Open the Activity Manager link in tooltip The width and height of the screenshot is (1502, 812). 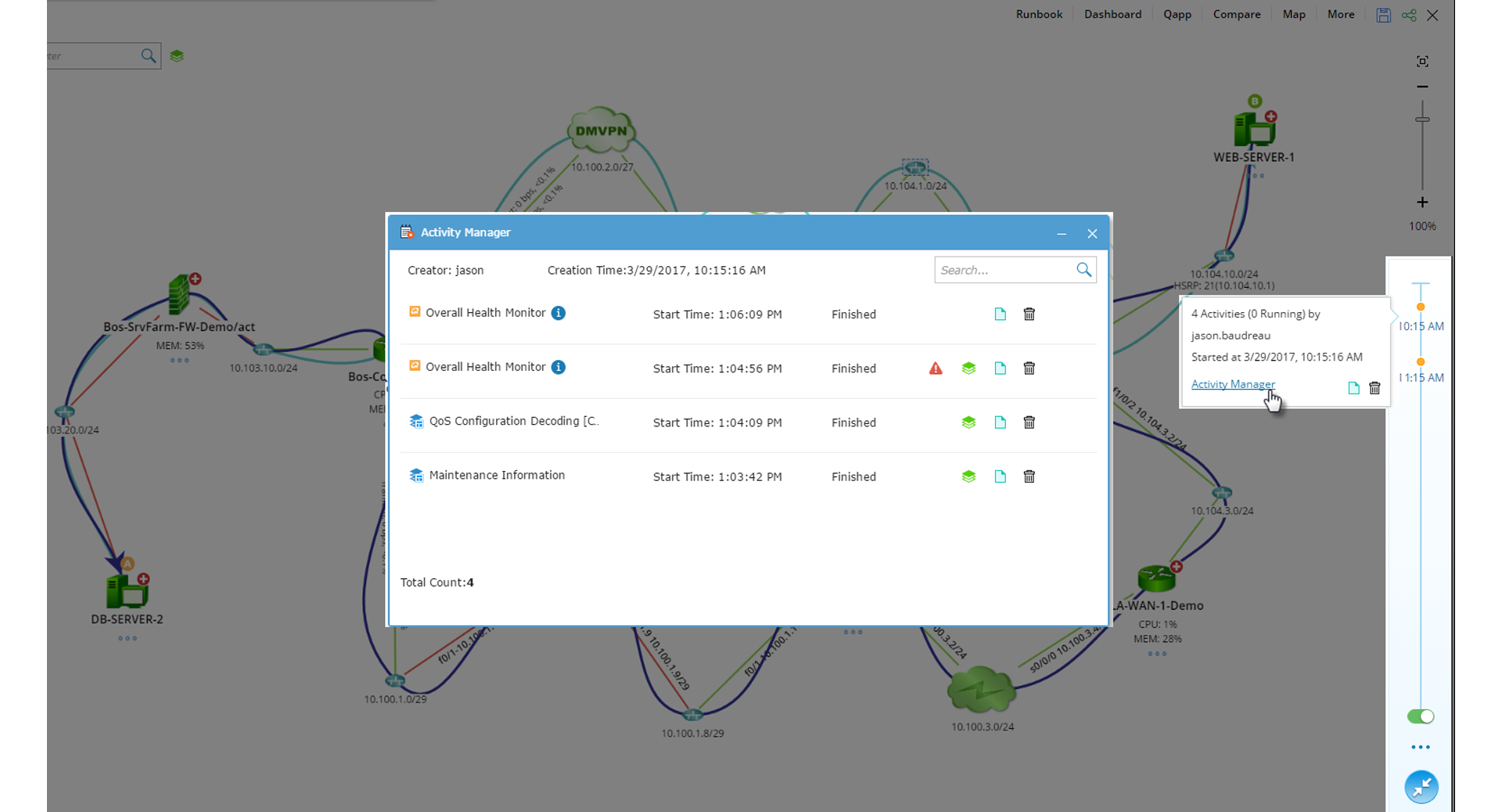(1233, 384)
